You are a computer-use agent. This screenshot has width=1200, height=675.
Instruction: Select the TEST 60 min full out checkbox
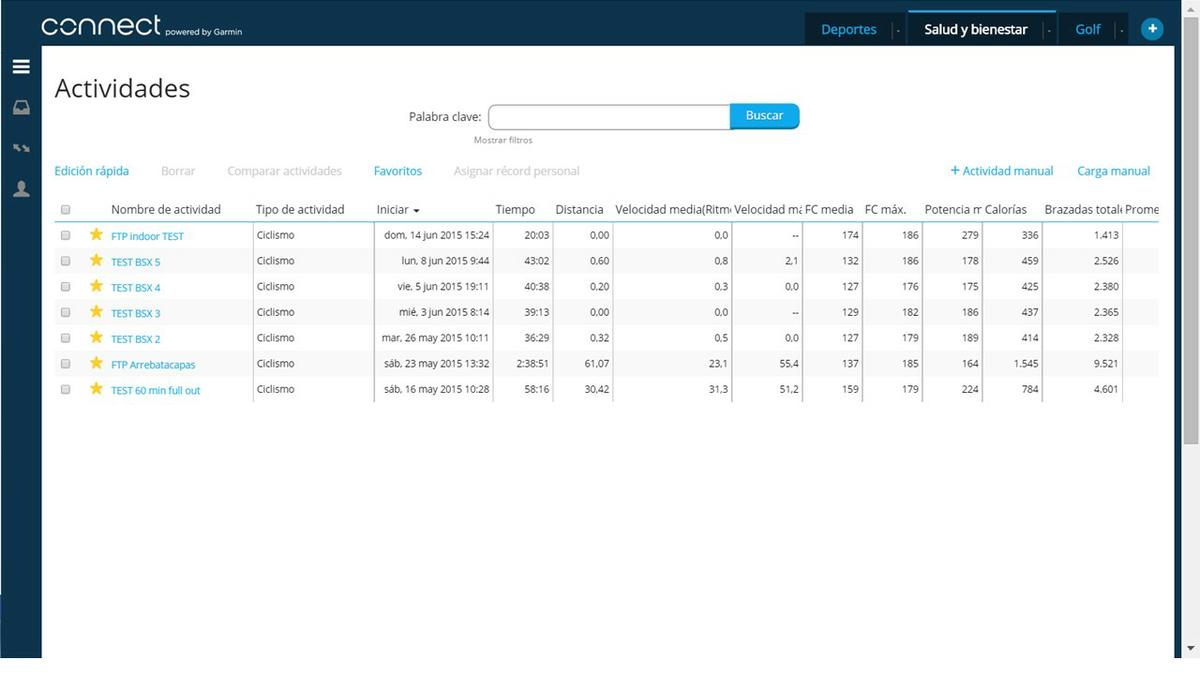[66, 389]
